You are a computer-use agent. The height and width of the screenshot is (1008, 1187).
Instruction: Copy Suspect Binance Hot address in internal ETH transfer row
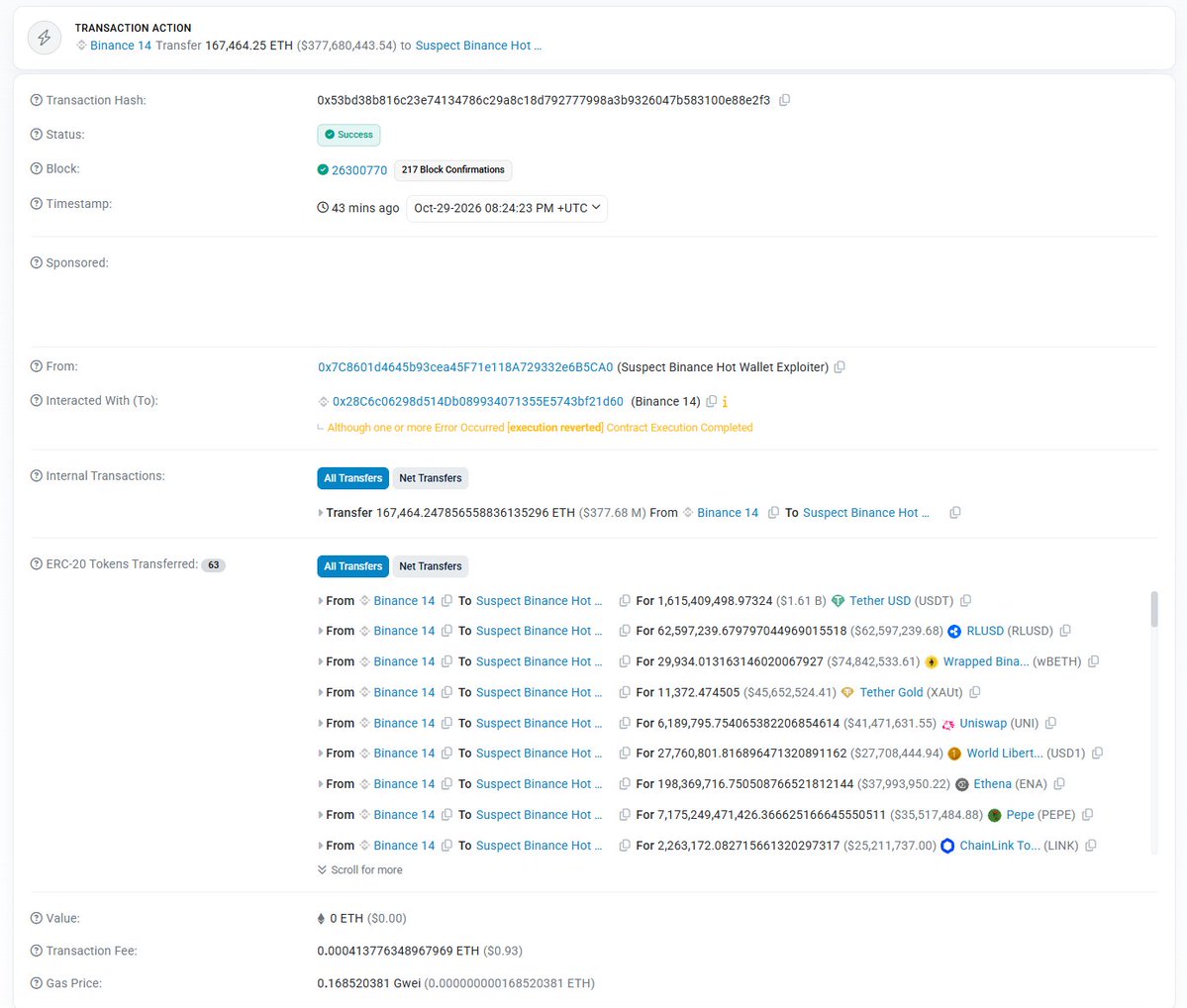click(955, 513)
